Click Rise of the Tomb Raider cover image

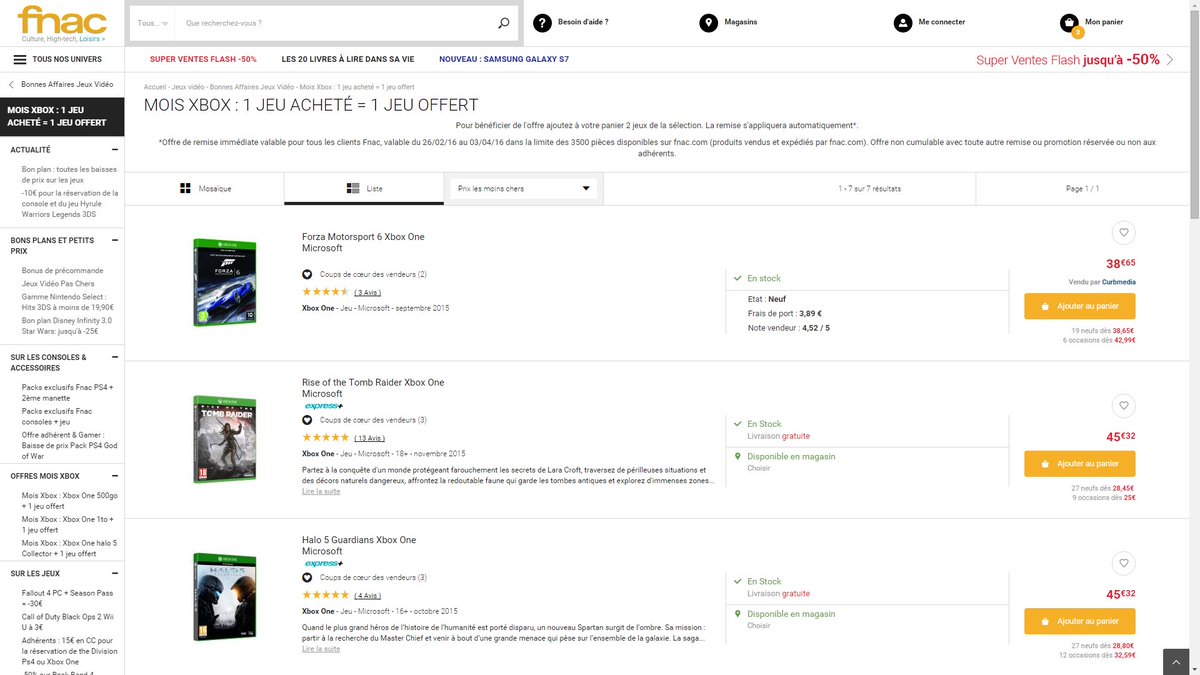pos(224,438)
